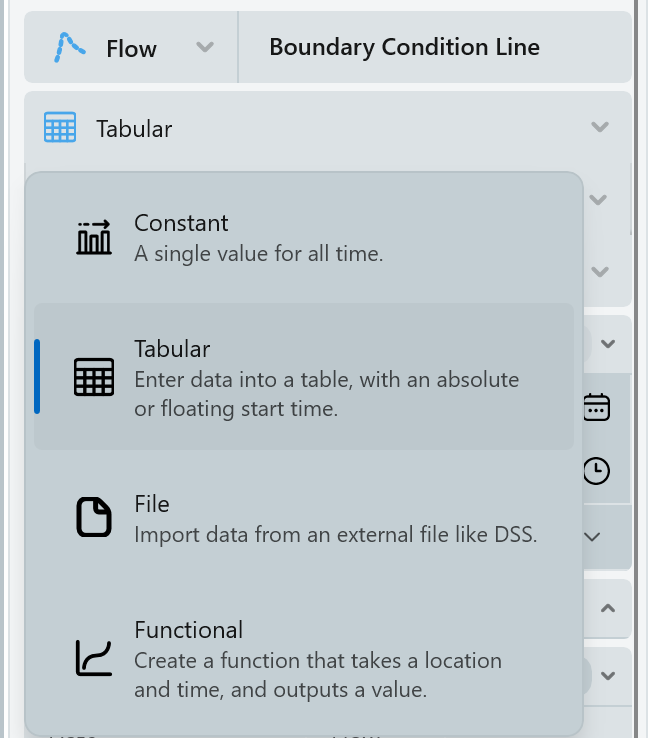
Task: Collapse the Tabular selector using its header chevron
Action: click(600, 127)
